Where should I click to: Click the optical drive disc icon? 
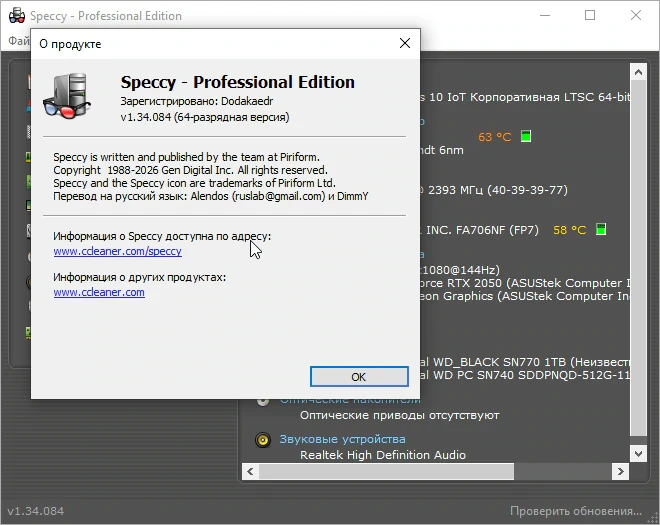pyautogui.click(x=263, y=401)
